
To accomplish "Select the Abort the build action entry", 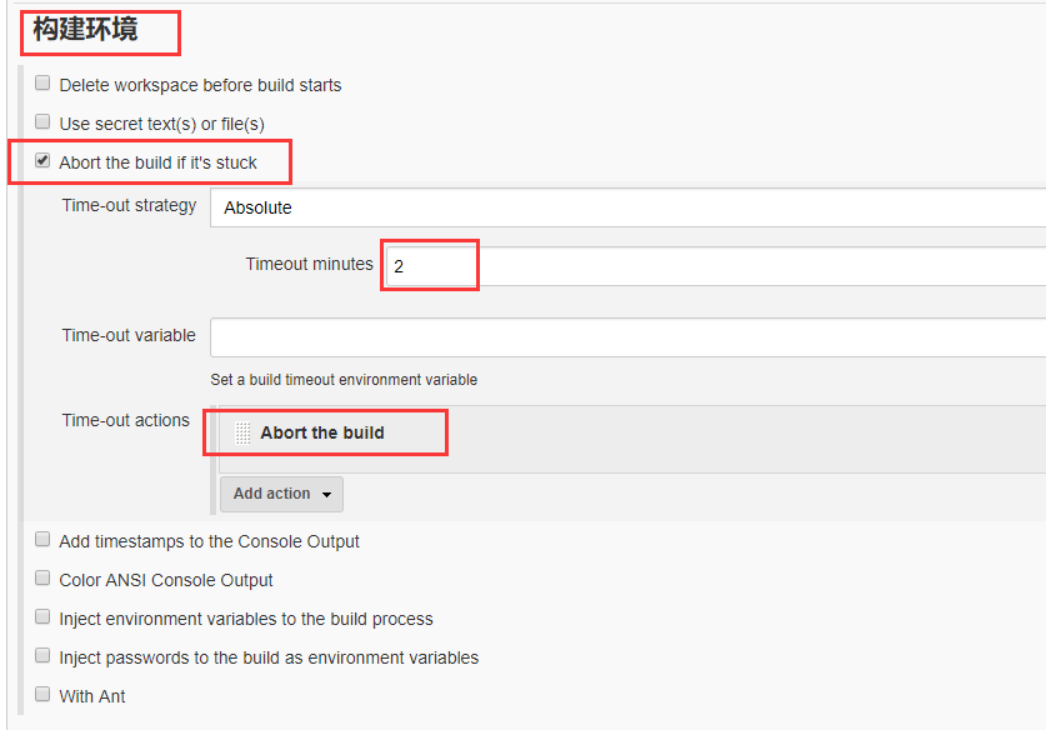I will click(x=322, y=433).
